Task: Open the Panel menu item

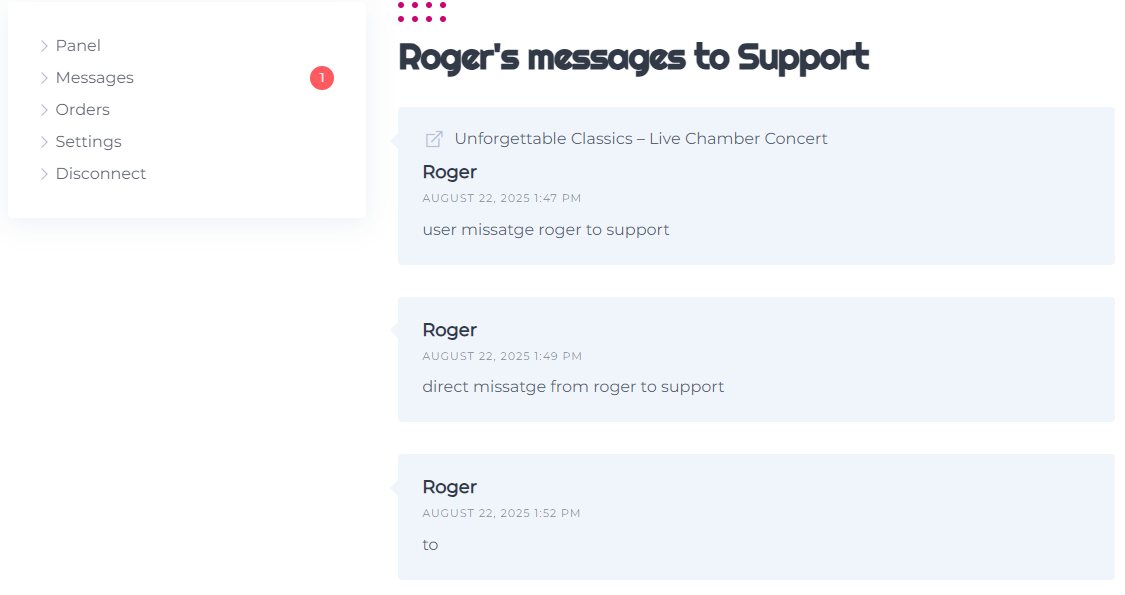Action: click(x=78, y=46)
